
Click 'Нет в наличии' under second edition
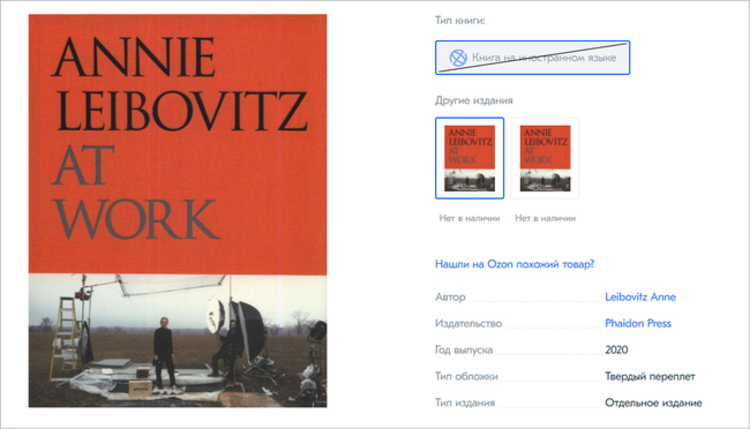[x=545, y=218]
